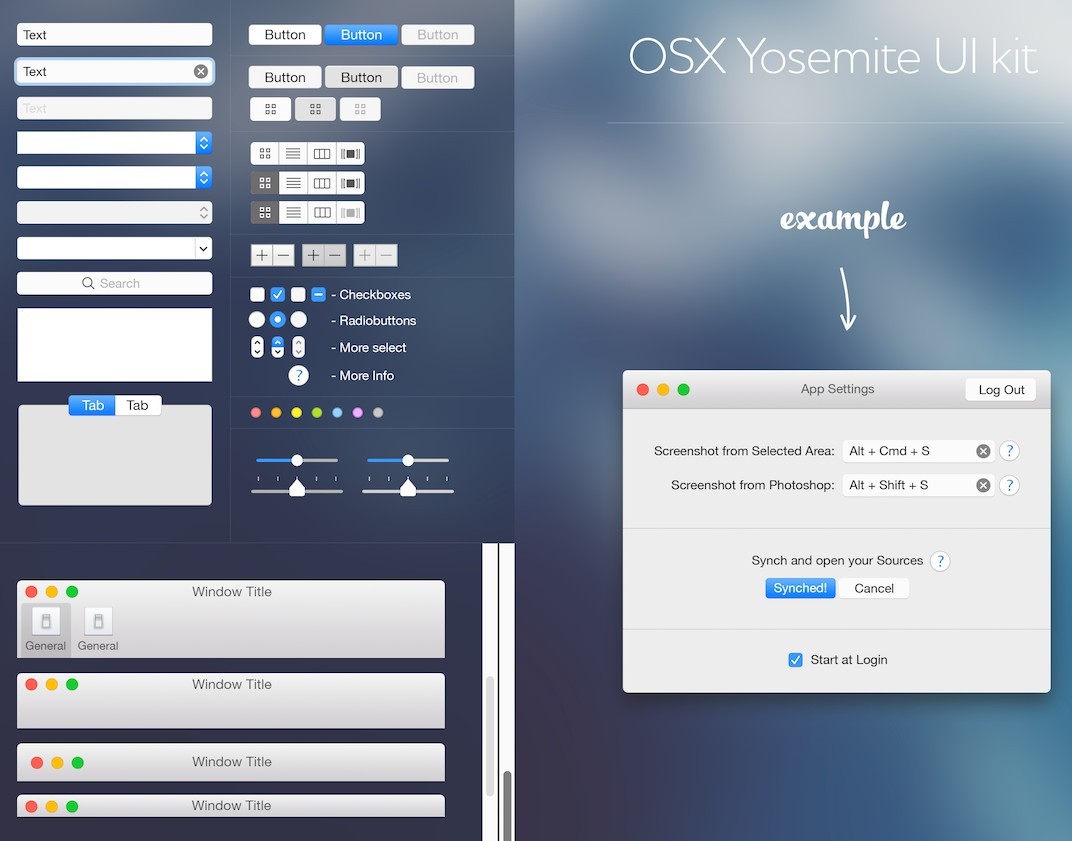Click the blue default Button
Image resolution: width=1072 pixels, height=841 pixels.
tap(361, 35)
